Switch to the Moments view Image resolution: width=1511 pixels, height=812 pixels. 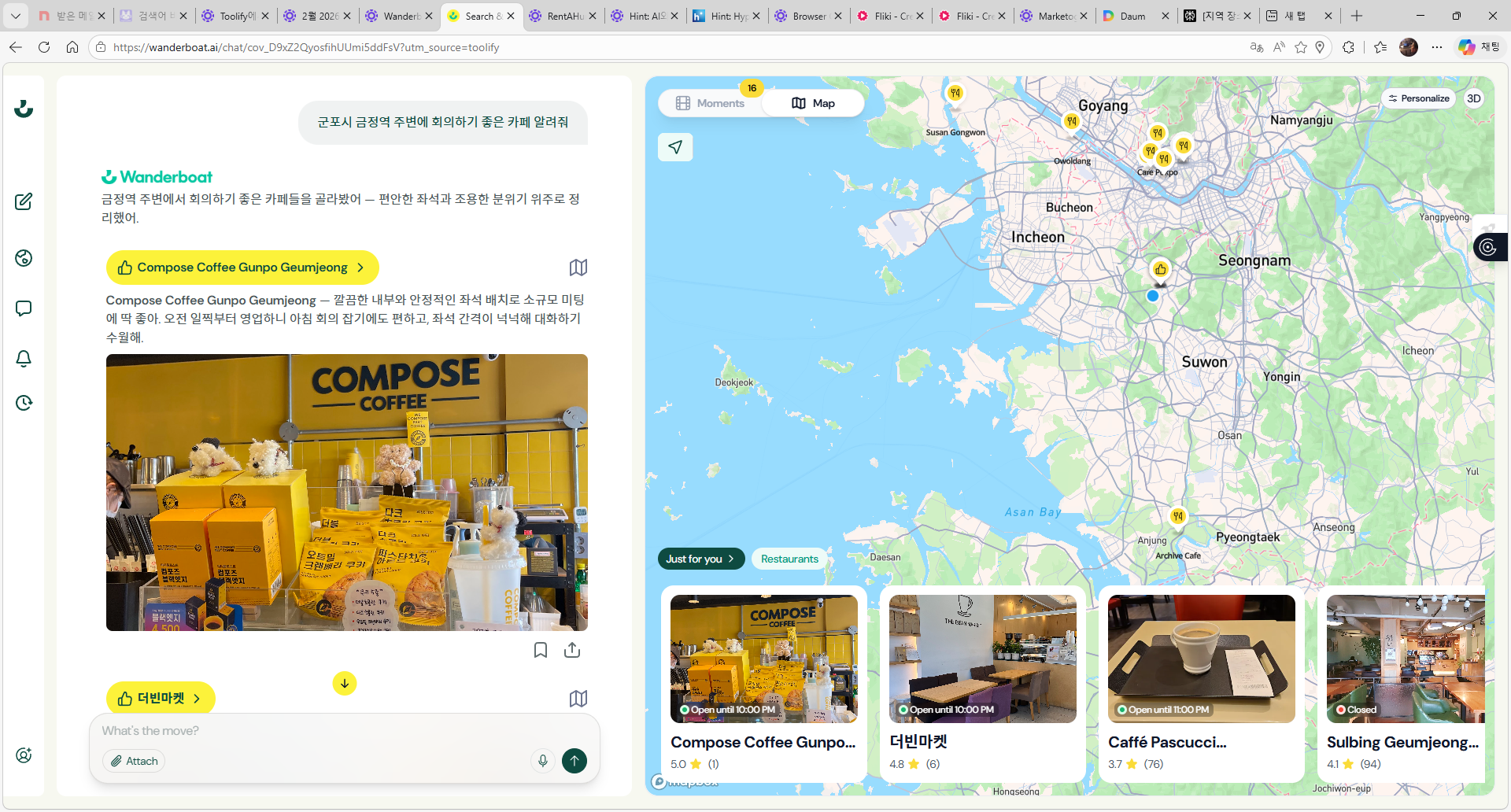(x=710, y=103)
